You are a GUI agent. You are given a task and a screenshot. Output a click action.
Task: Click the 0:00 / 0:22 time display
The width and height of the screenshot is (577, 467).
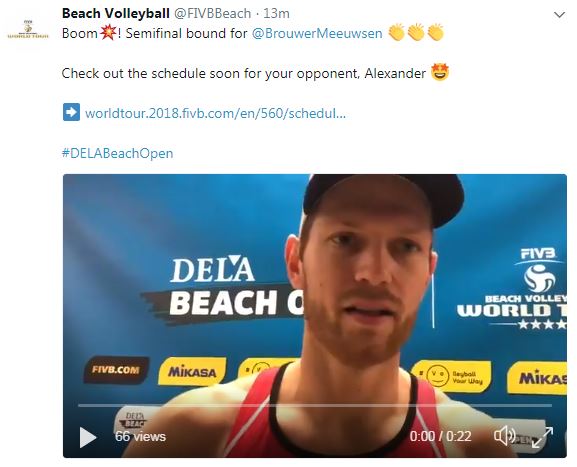pyautogui.click(x=440, y=436)
